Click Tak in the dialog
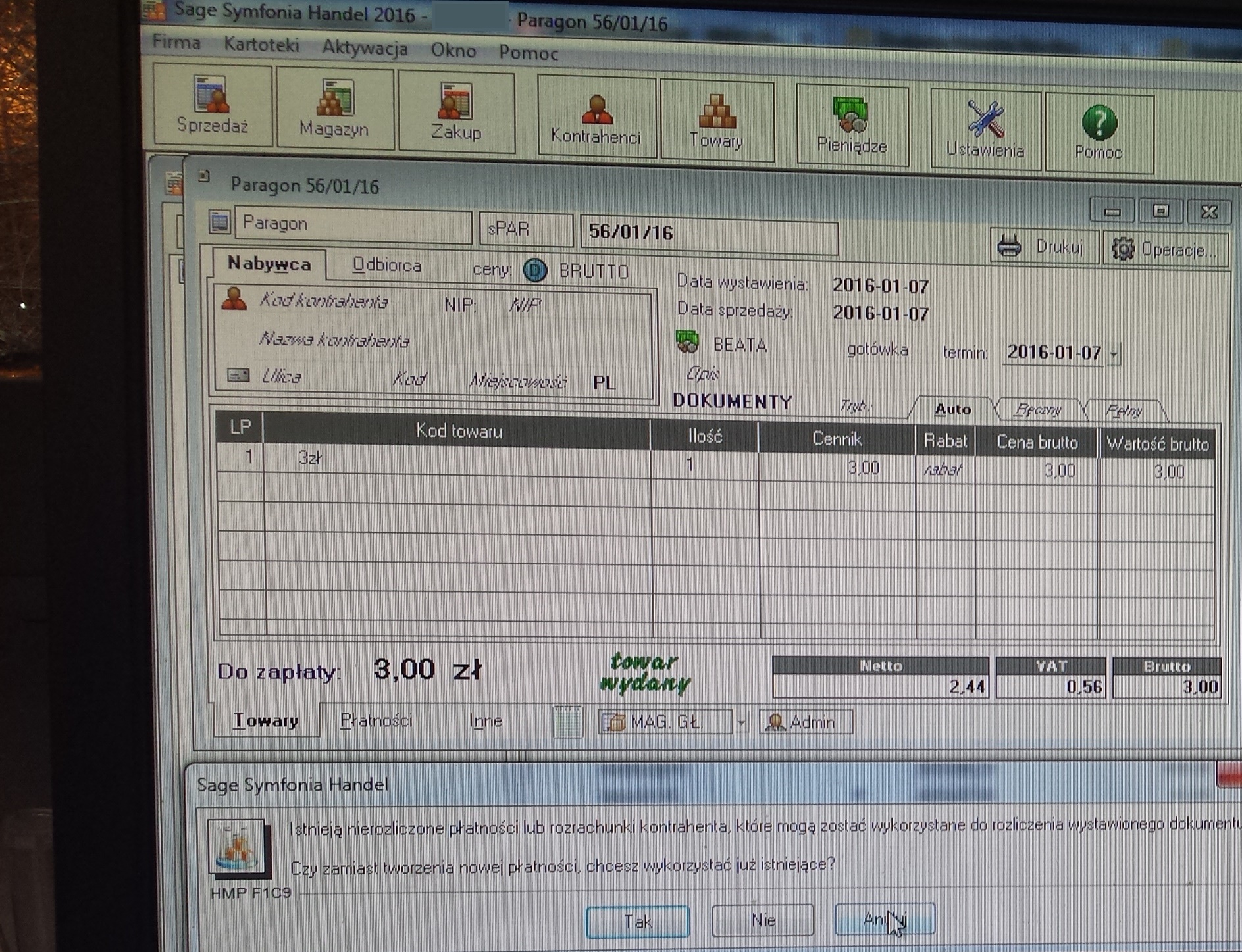 pos(638,921)
